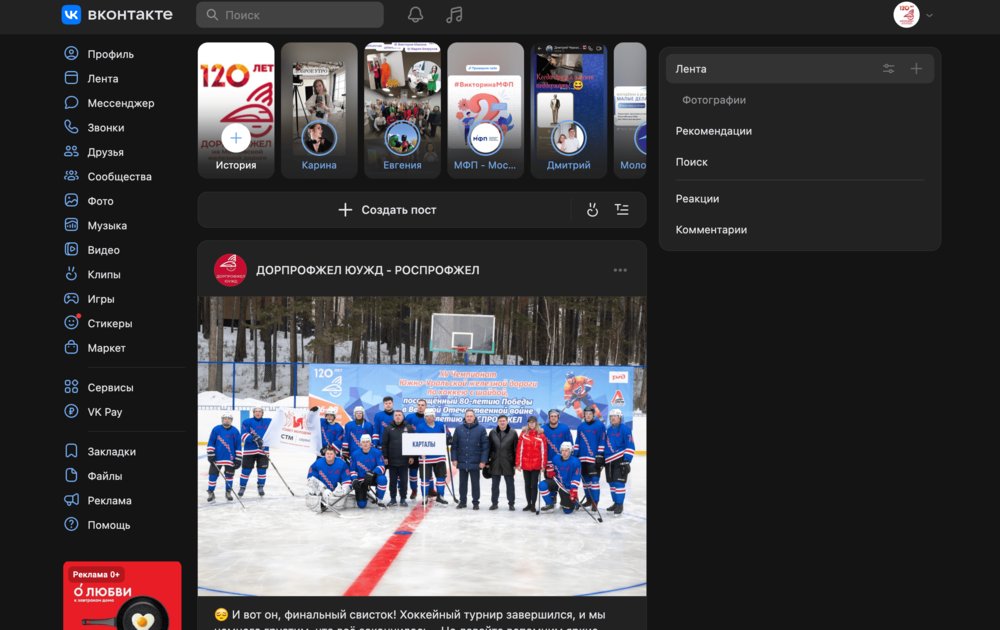
Task: Click the Создать пост button
Action: point(387,210)
